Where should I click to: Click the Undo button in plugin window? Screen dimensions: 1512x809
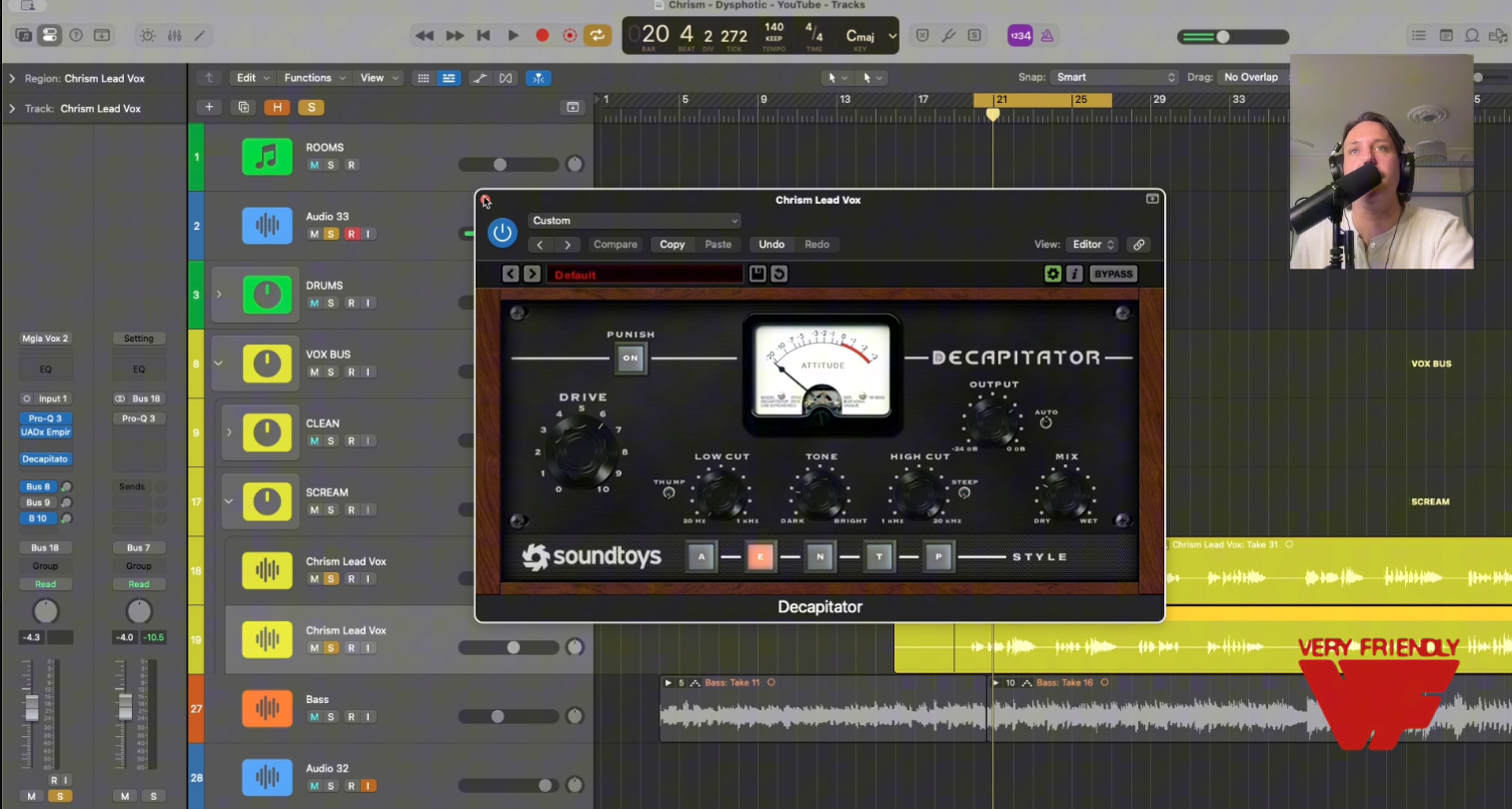(x=771, y=245)
